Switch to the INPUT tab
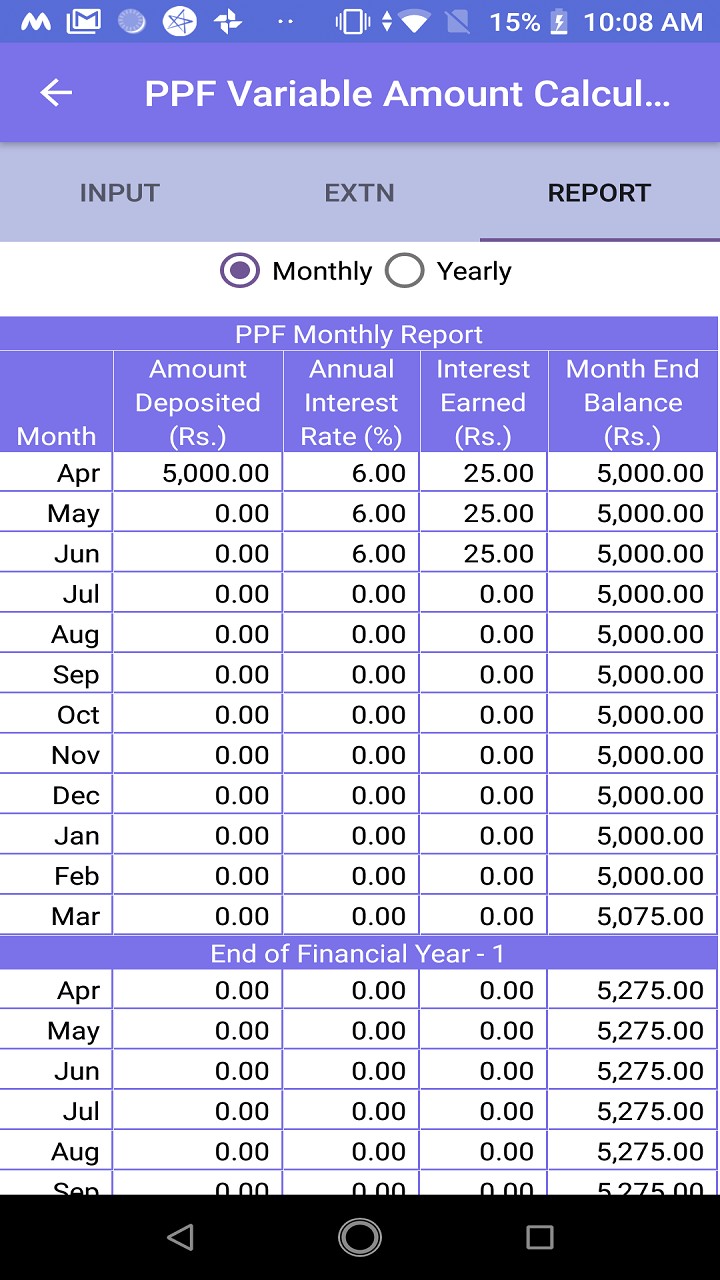Screen dimensions: 720x1280 (120, 193)
